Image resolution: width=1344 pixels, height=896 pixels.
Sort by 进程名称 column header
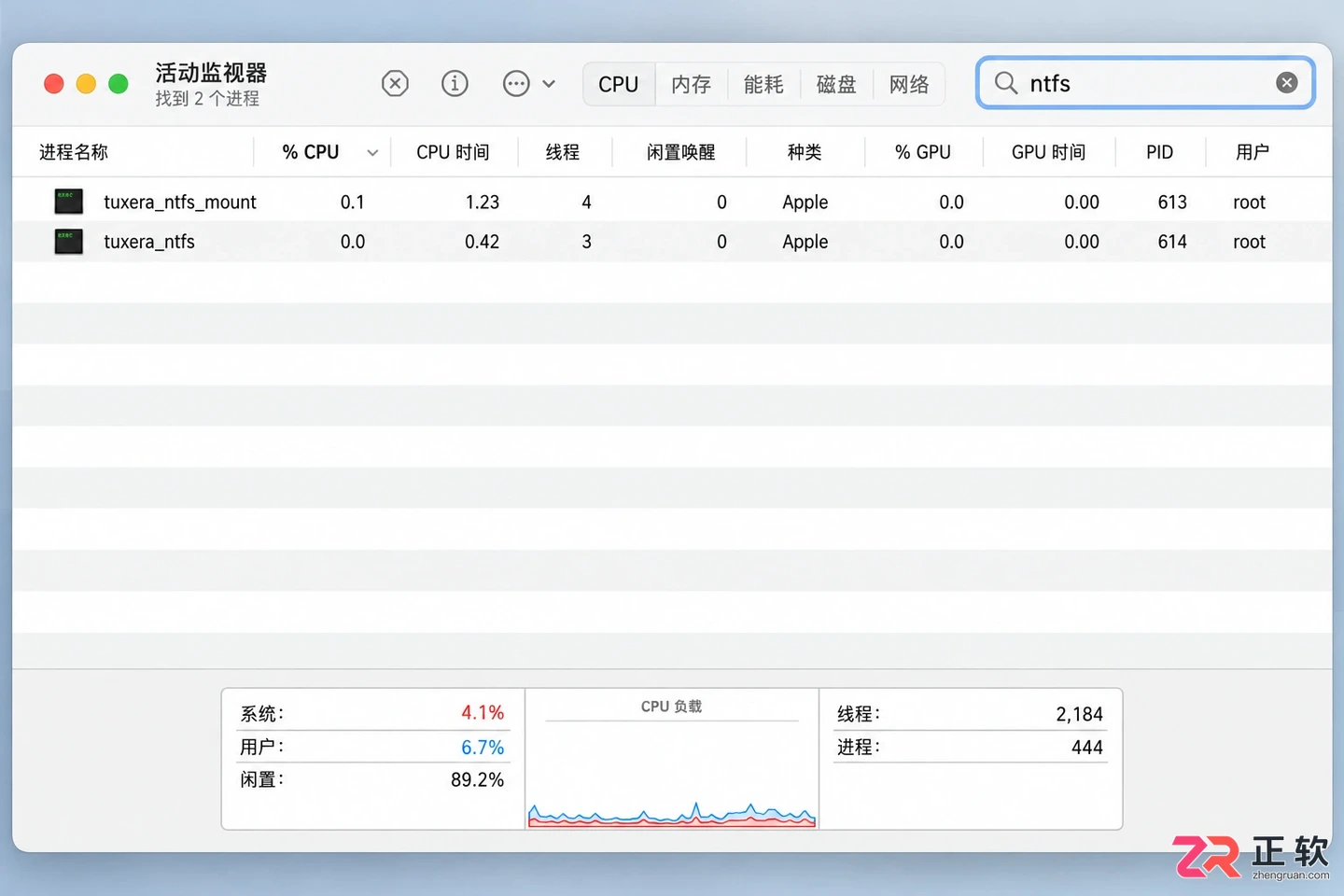pos(74,152)
